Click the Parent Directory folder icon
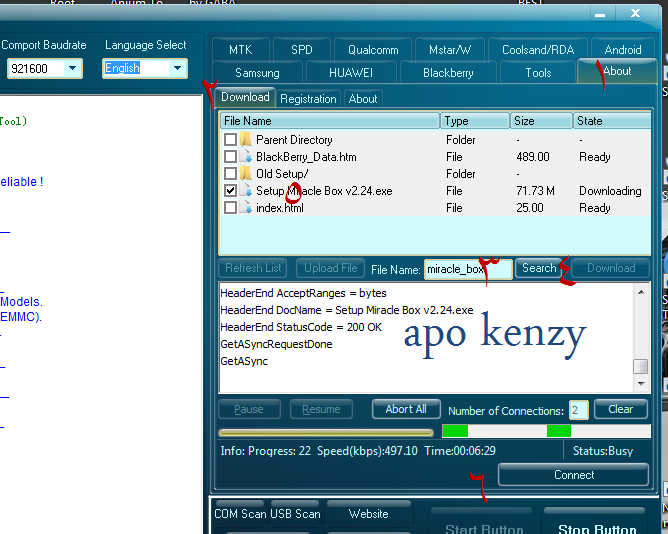The image size is (668, 534). pyautogui.click(x=246, y=139)
